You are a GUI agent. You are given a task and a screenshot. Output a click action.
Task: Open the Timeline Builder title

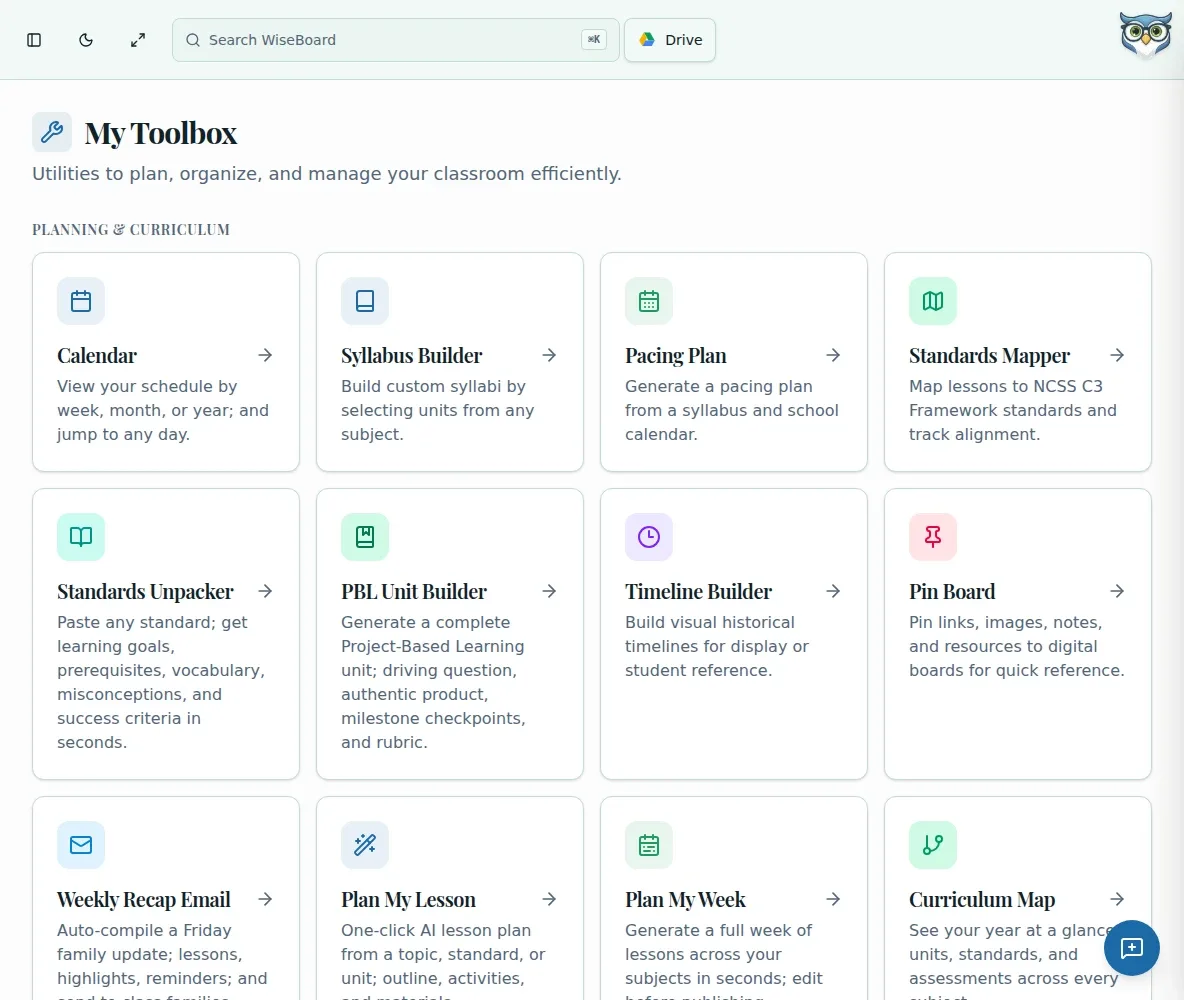(x=698, y=591)
